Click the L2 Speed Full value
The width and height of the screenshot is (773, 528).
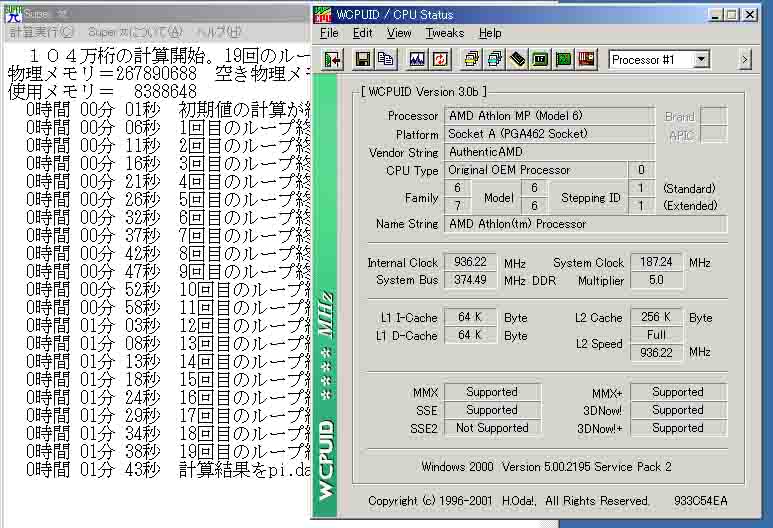(x=656, y=335)
